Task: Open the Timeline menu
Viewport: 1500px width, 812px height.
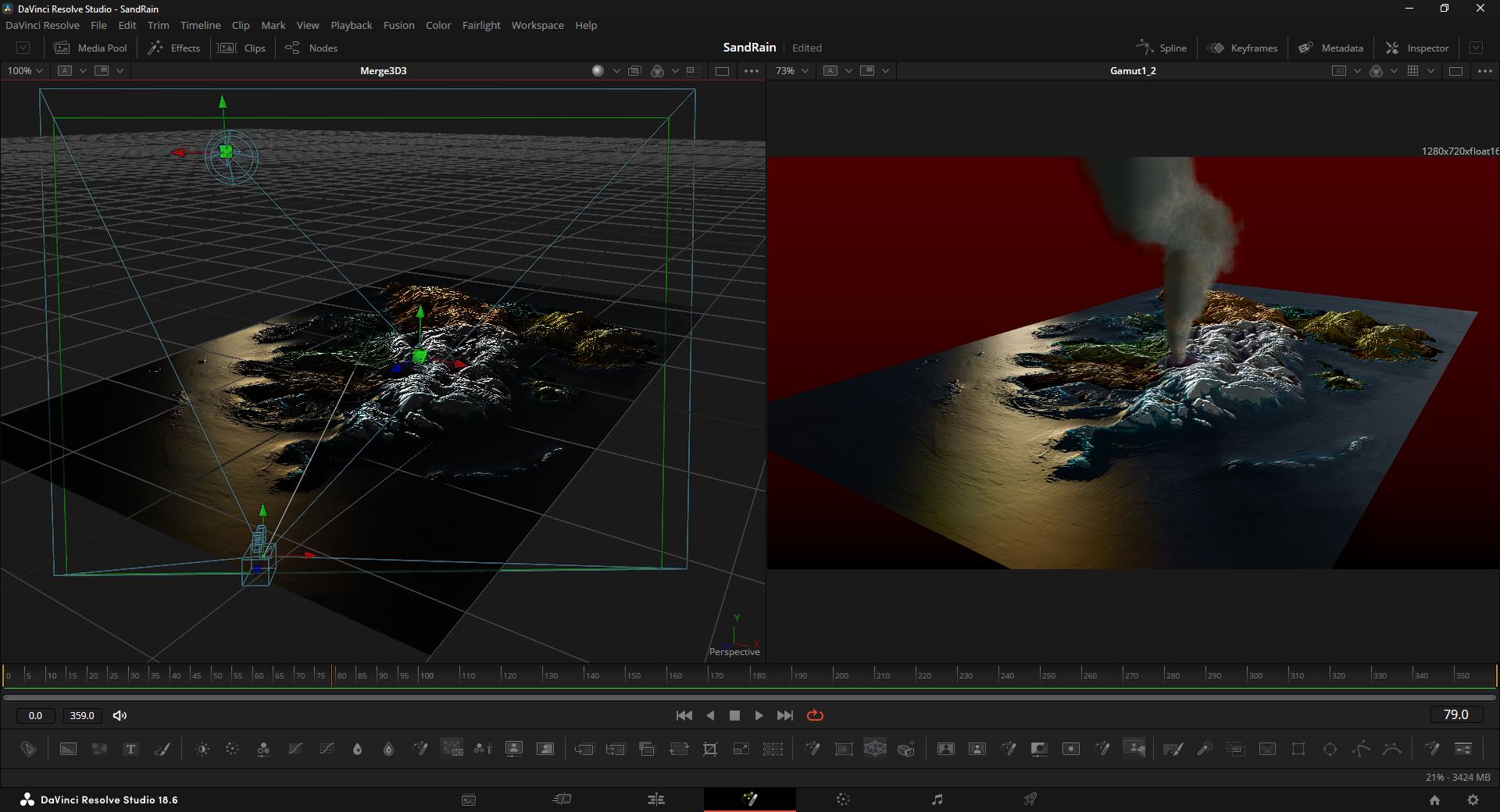Action: click(200, 25)
